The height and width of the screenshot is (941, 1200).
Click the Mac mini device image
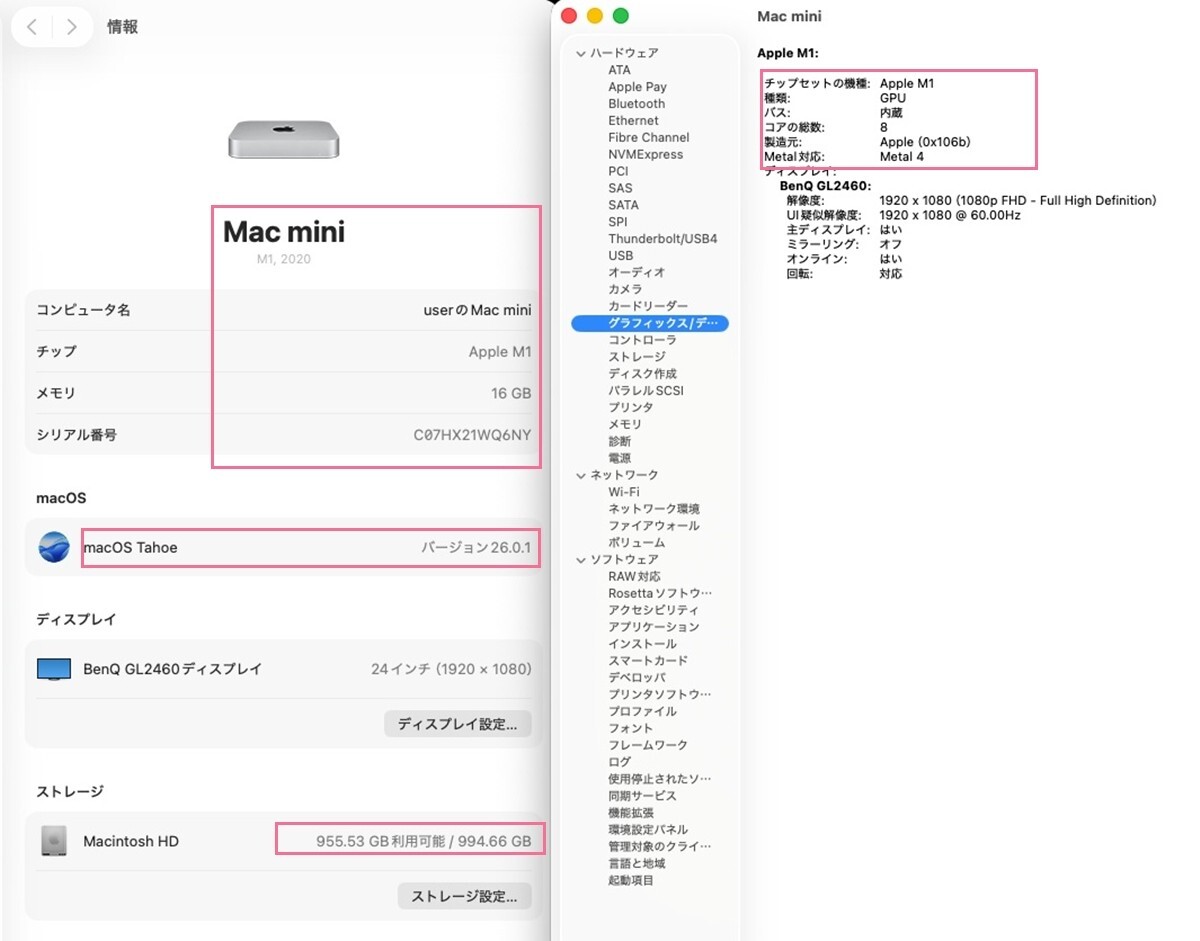(283, 139)
